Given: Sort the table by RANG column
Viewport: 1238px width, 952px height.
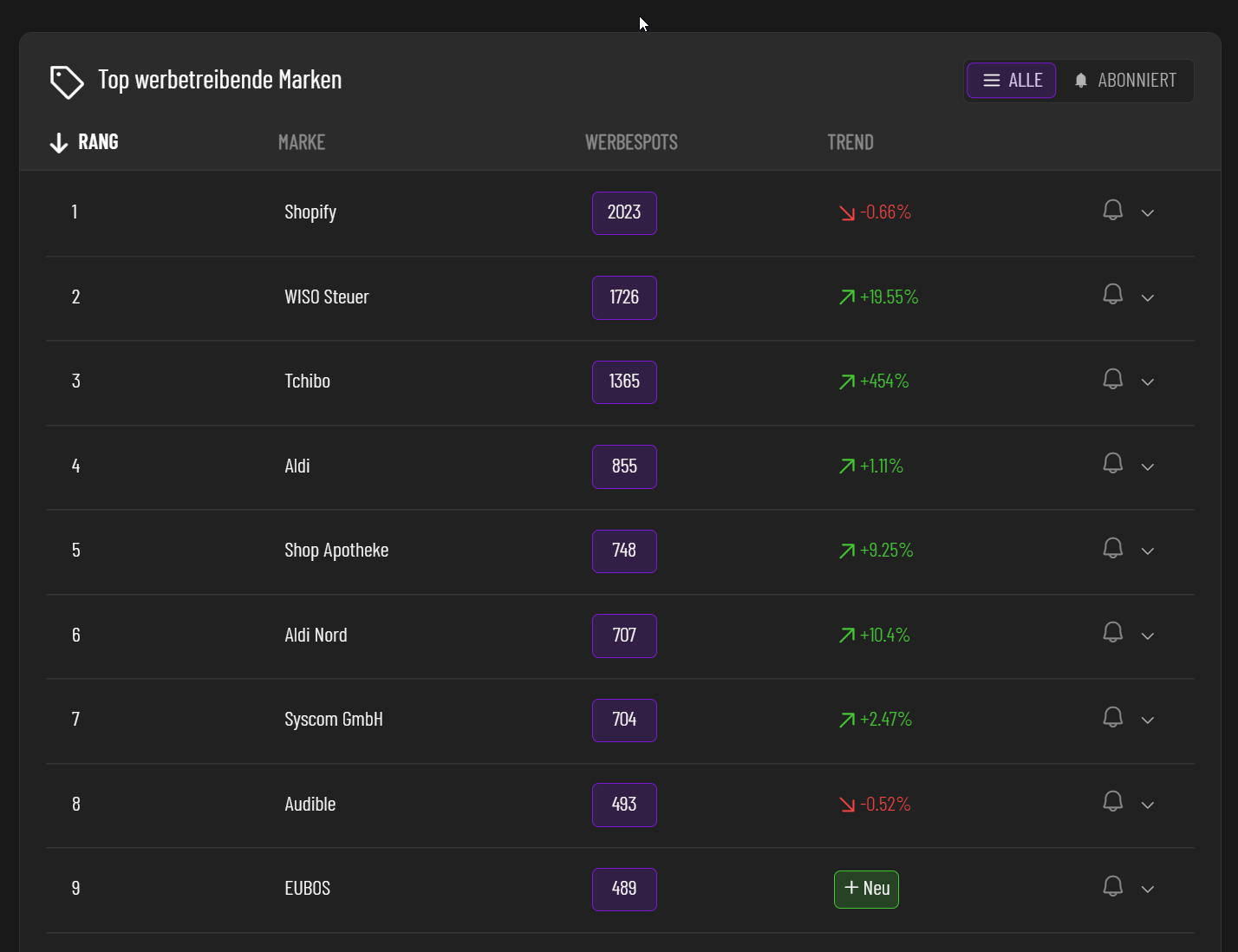Looking at the screenshot, I should (84, 142).
